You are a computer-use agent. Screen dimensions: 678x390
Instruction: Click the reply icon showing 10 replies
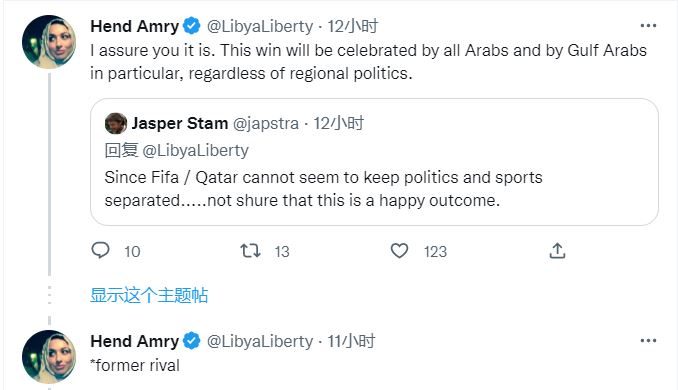pos(101,250)
